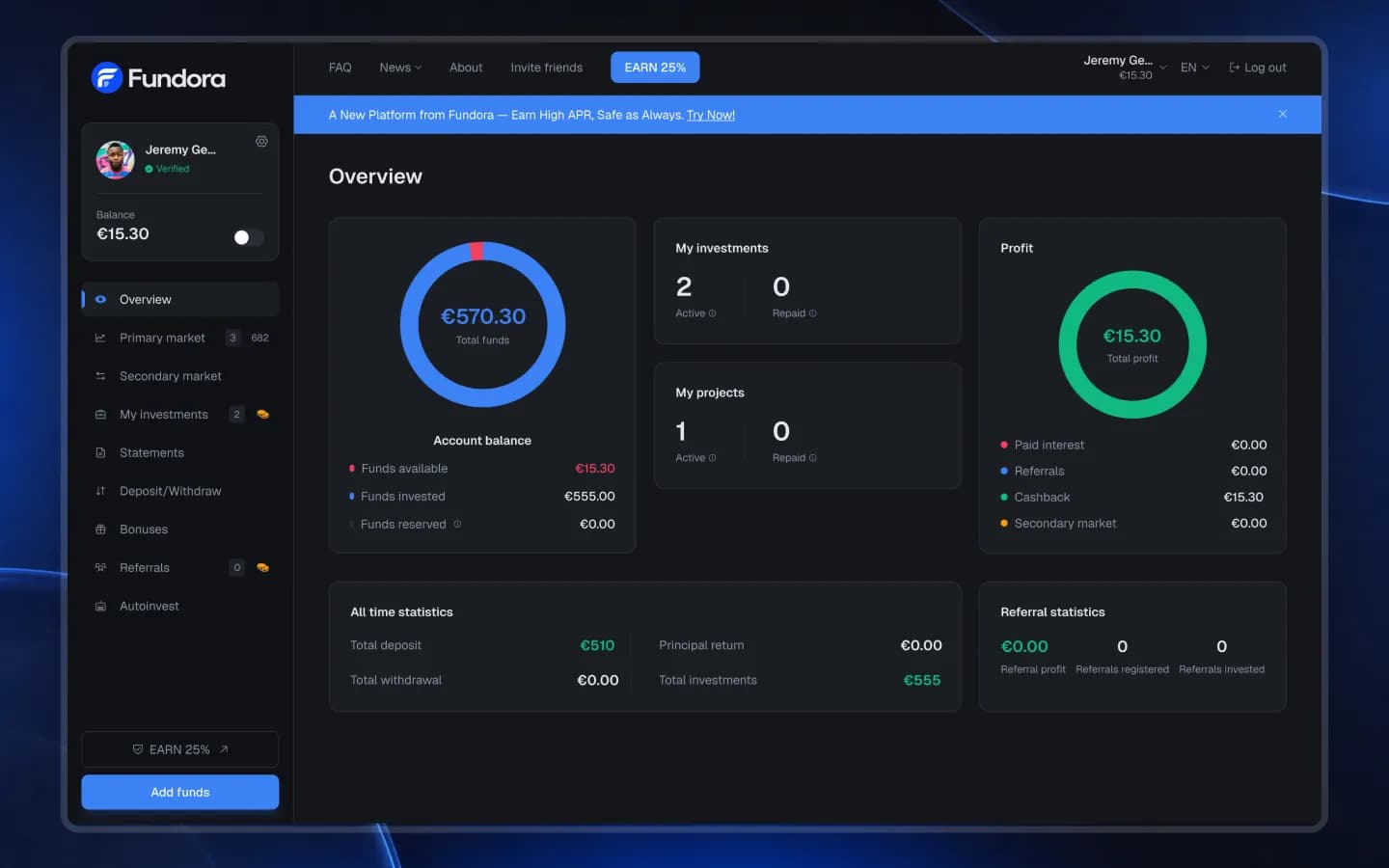Click Jeremy's profile avatar picture
Screen dimensions: 1389x868
pos(116,159)
